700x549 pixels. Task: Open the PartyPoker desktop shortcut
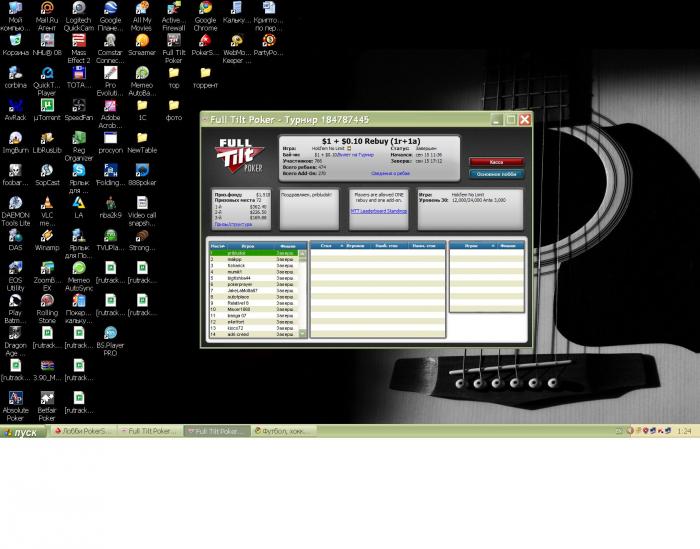(x=268, y=45)
